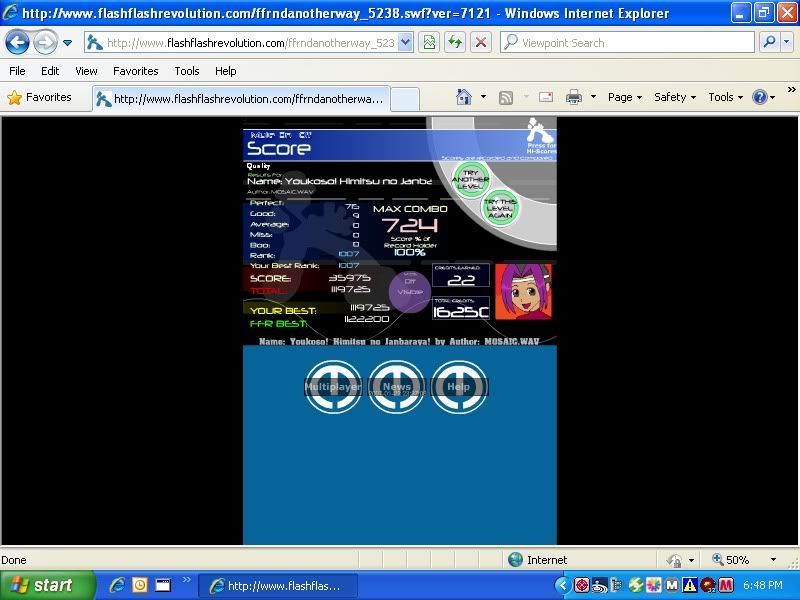Click the Refresh page icon
This screenshot has height=600, width=800.
(x=455, y=43)
